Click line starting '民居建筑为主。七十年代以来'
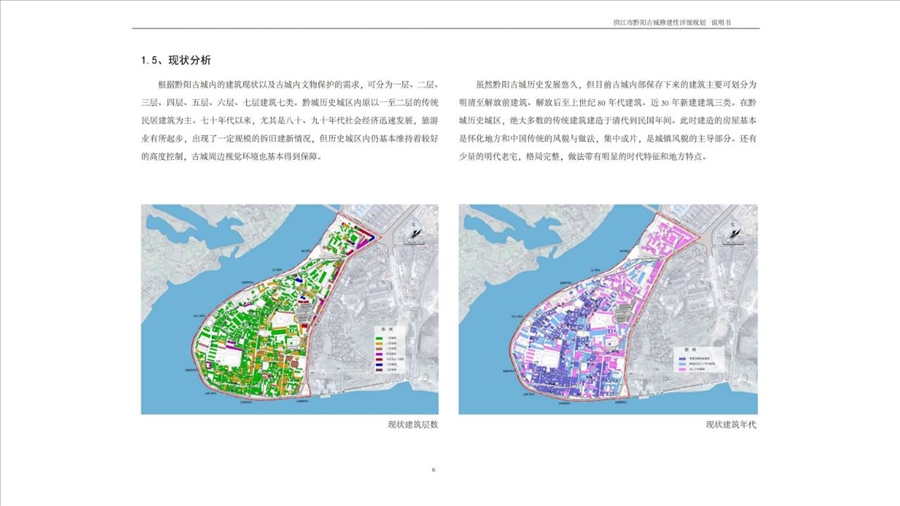900x506 pixels. tap(290, 120)
